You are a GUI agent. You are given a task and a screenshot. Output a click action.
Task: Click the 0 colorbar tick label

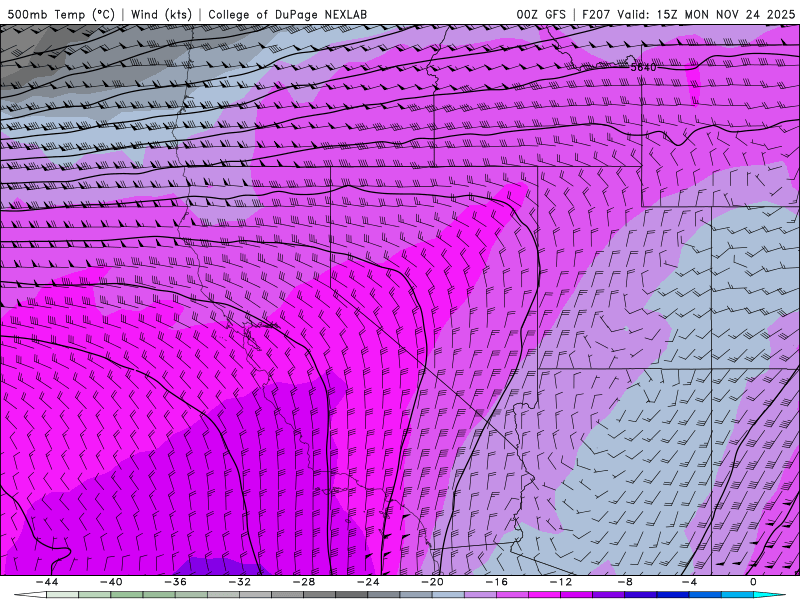(x=753, y=582)
